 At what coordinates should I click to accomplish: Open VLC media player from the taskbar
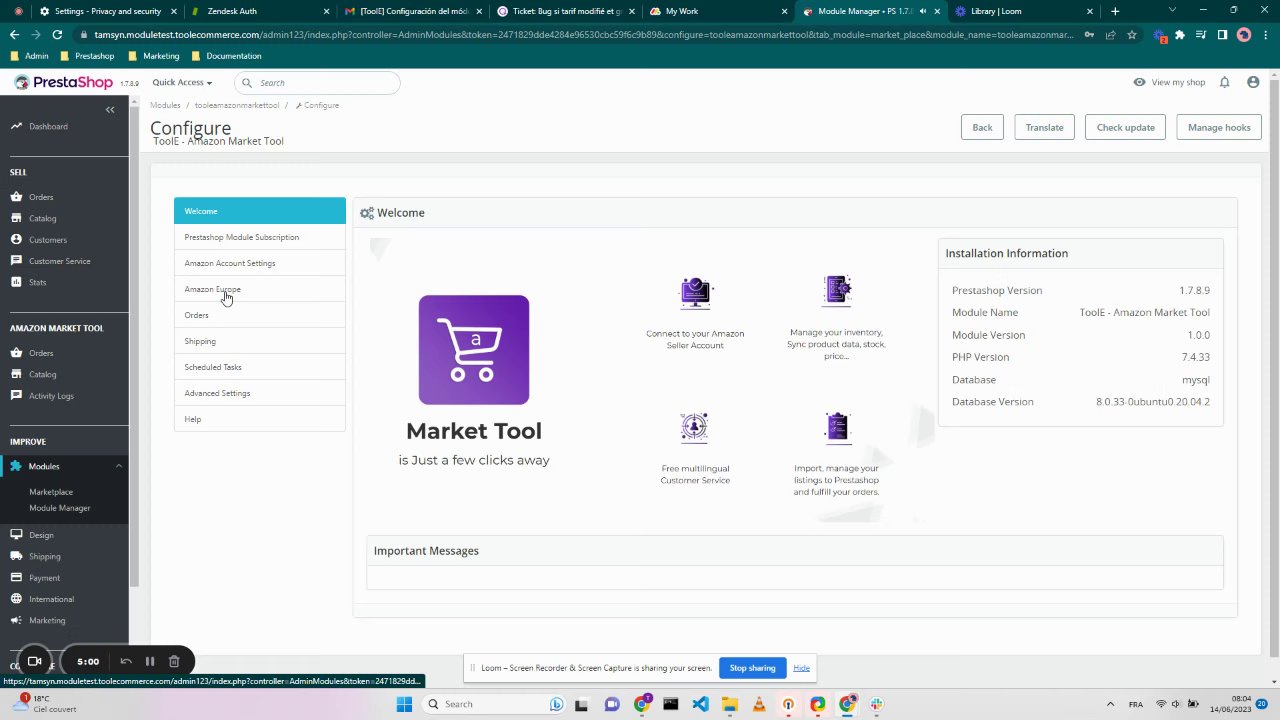(759, 704)
